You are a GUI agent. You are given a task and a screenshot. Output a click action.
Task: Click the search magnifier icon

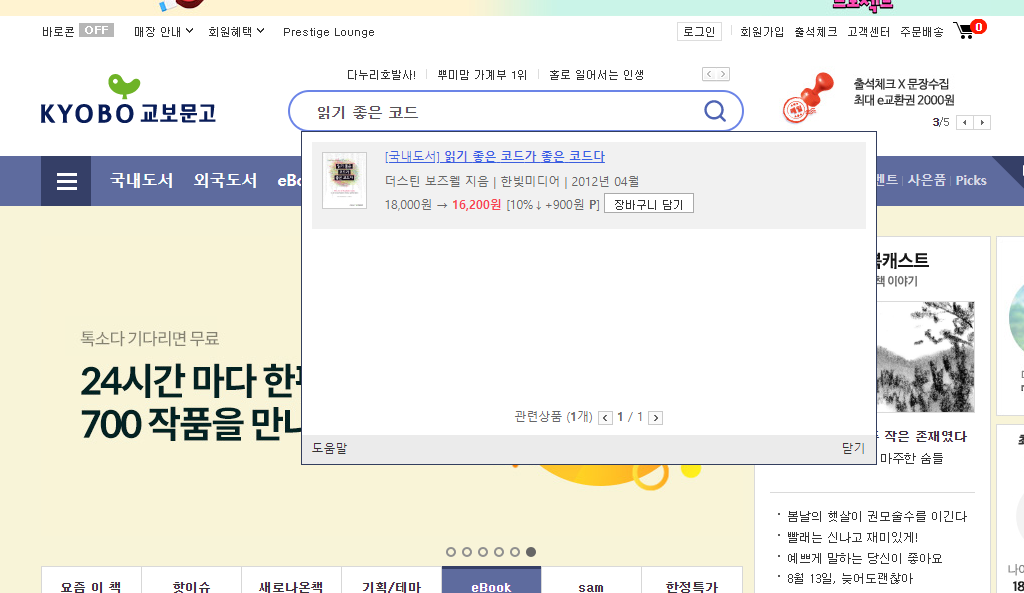point(714,111)
